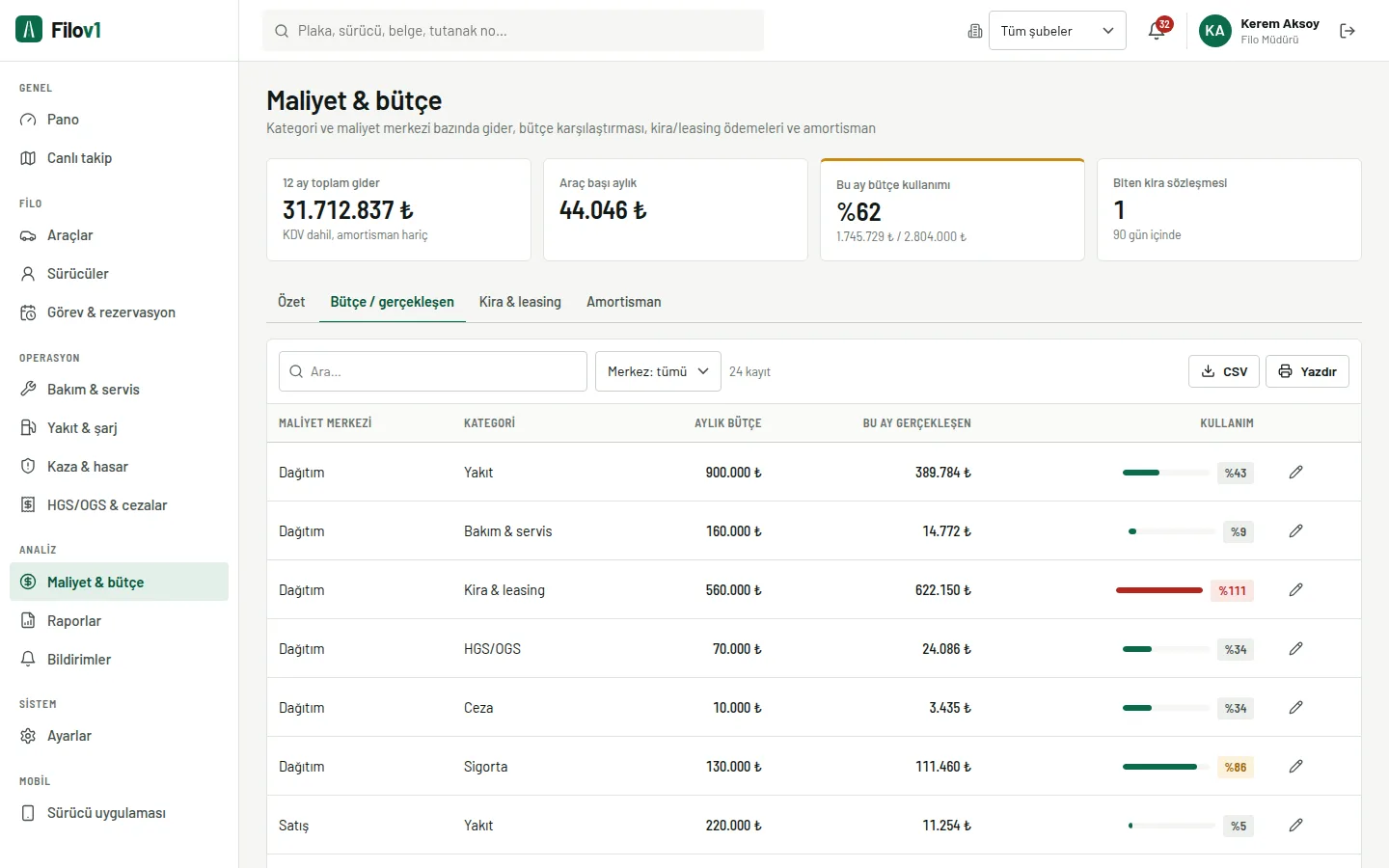
Task: Export the table with CSV button
Action: (x=1224, y=371)
